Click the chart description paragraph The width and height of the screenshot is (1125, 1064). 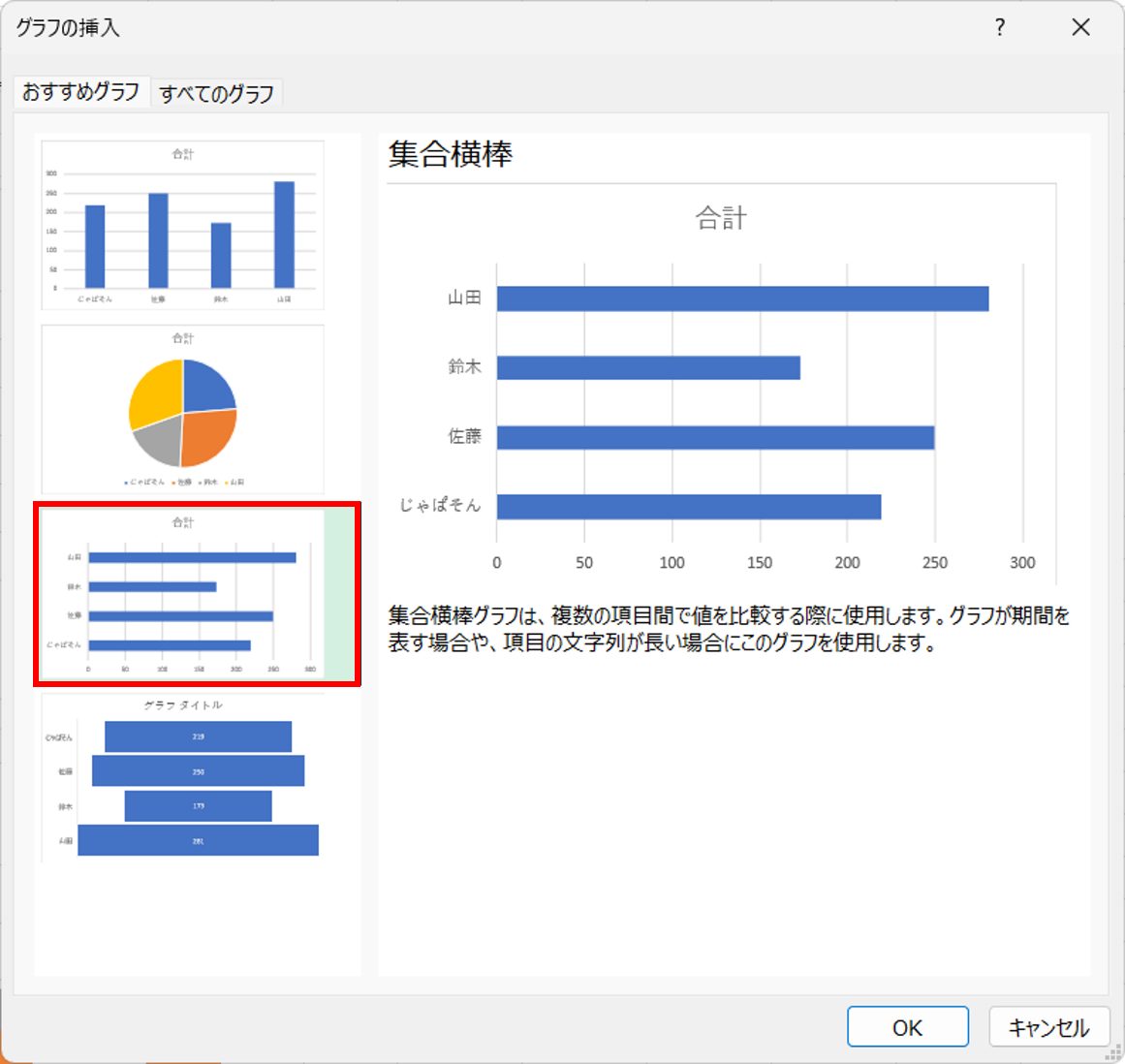(x=729, y=629)
